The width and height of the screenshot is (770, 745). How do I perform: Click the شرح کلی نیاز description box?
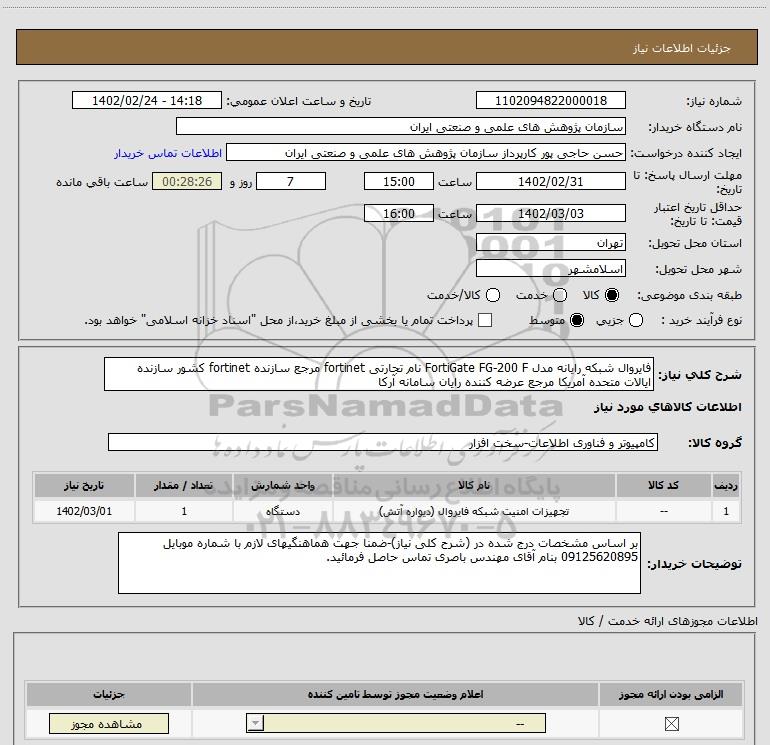(379, 374)
